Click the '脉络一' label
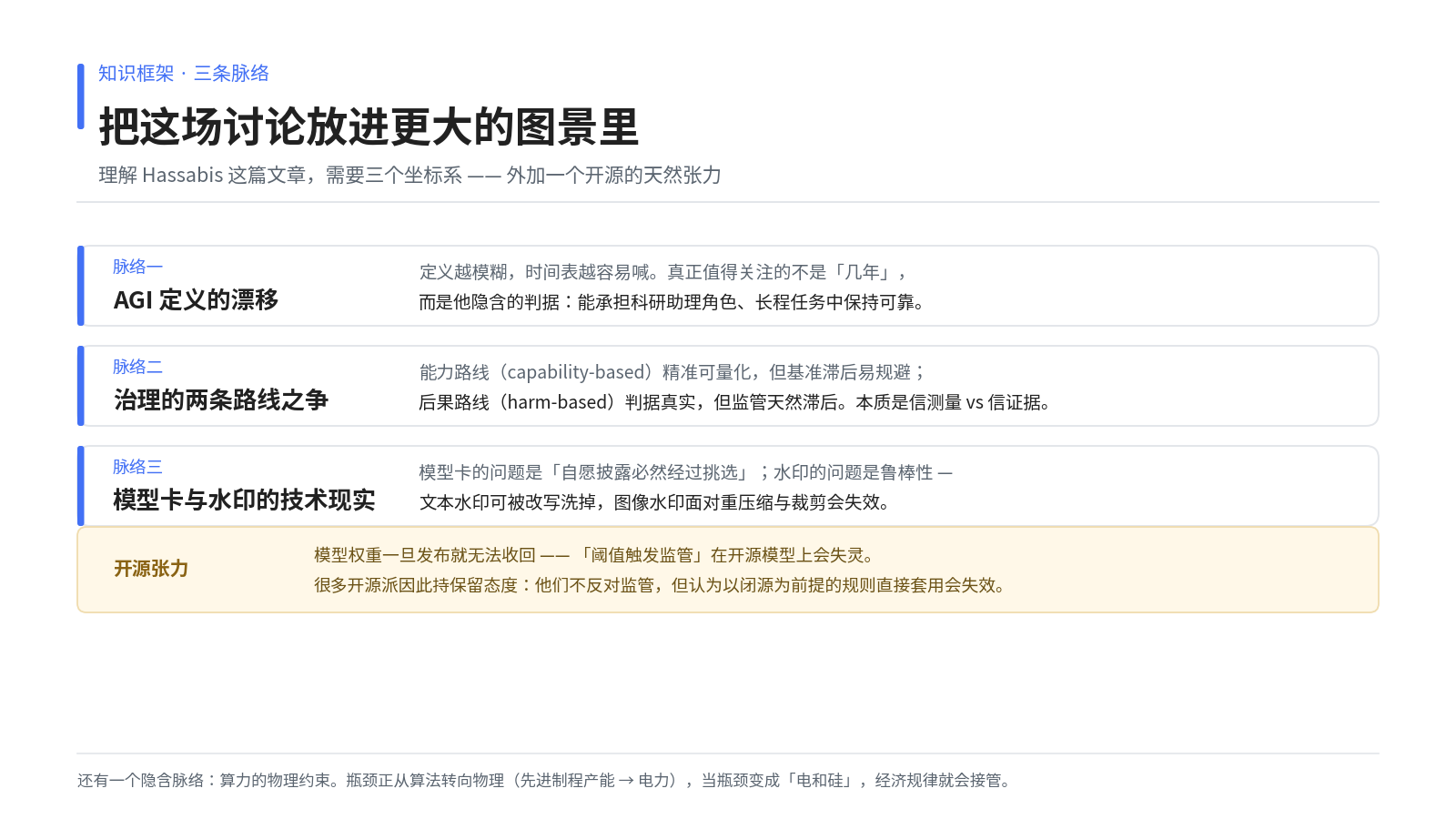Screen dimensions: 1456x819 point(137,267)
